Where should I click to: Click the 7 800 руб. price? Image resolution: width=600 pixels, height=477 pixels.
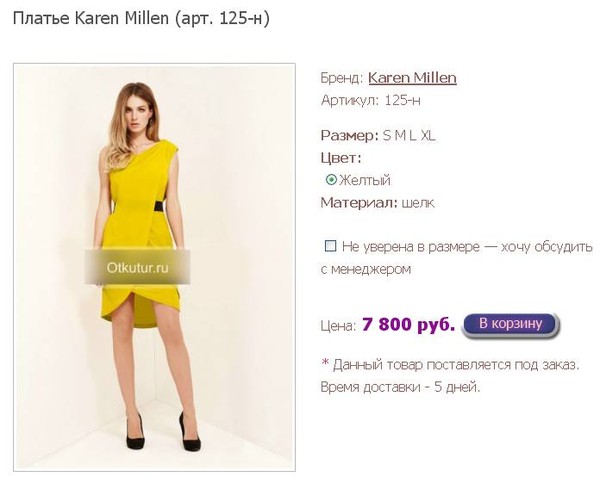(409, 325)
